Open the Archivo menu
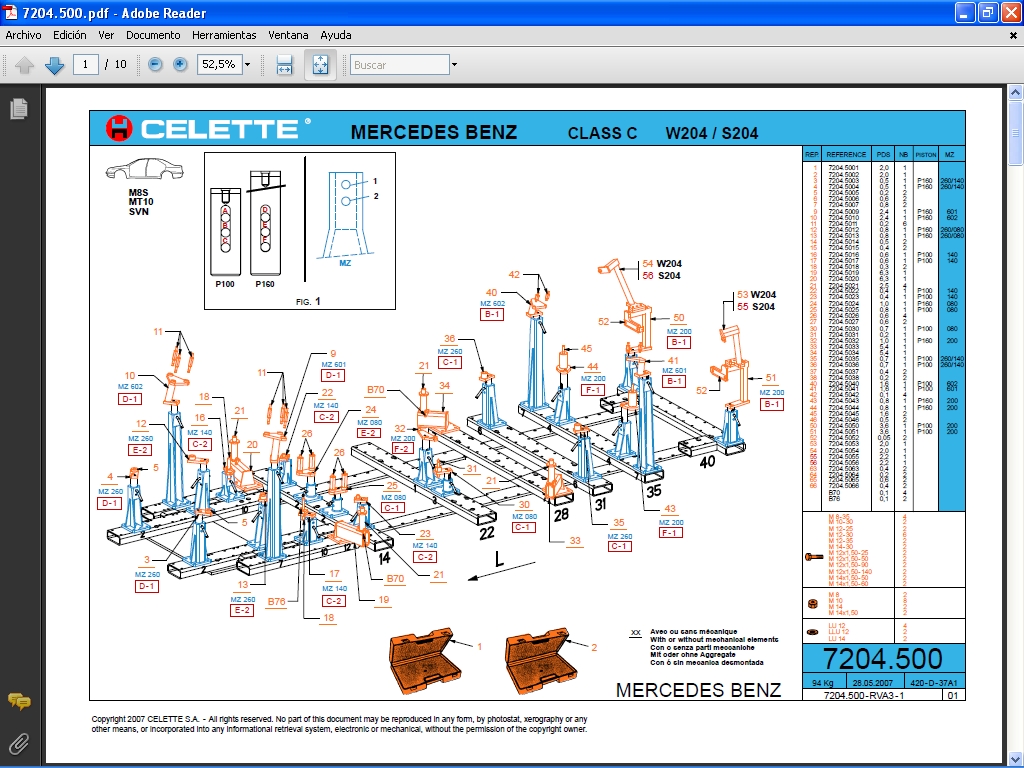Image resolution: width=1024 pixels, height=768 pixels. [24, 35]
